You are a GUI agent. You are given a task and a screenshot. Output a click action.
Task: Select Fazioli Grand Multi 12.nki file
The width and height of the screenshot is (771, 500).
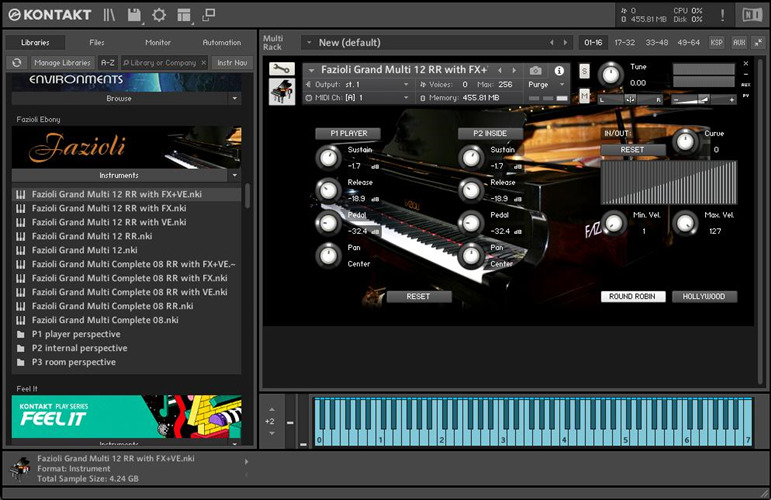[84, 250]
